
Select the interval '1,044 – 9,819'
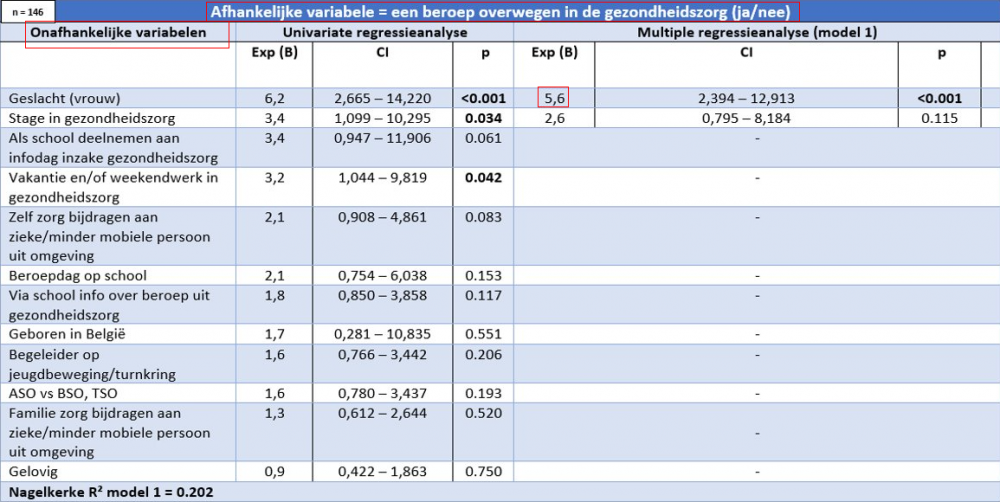point(383,177)
